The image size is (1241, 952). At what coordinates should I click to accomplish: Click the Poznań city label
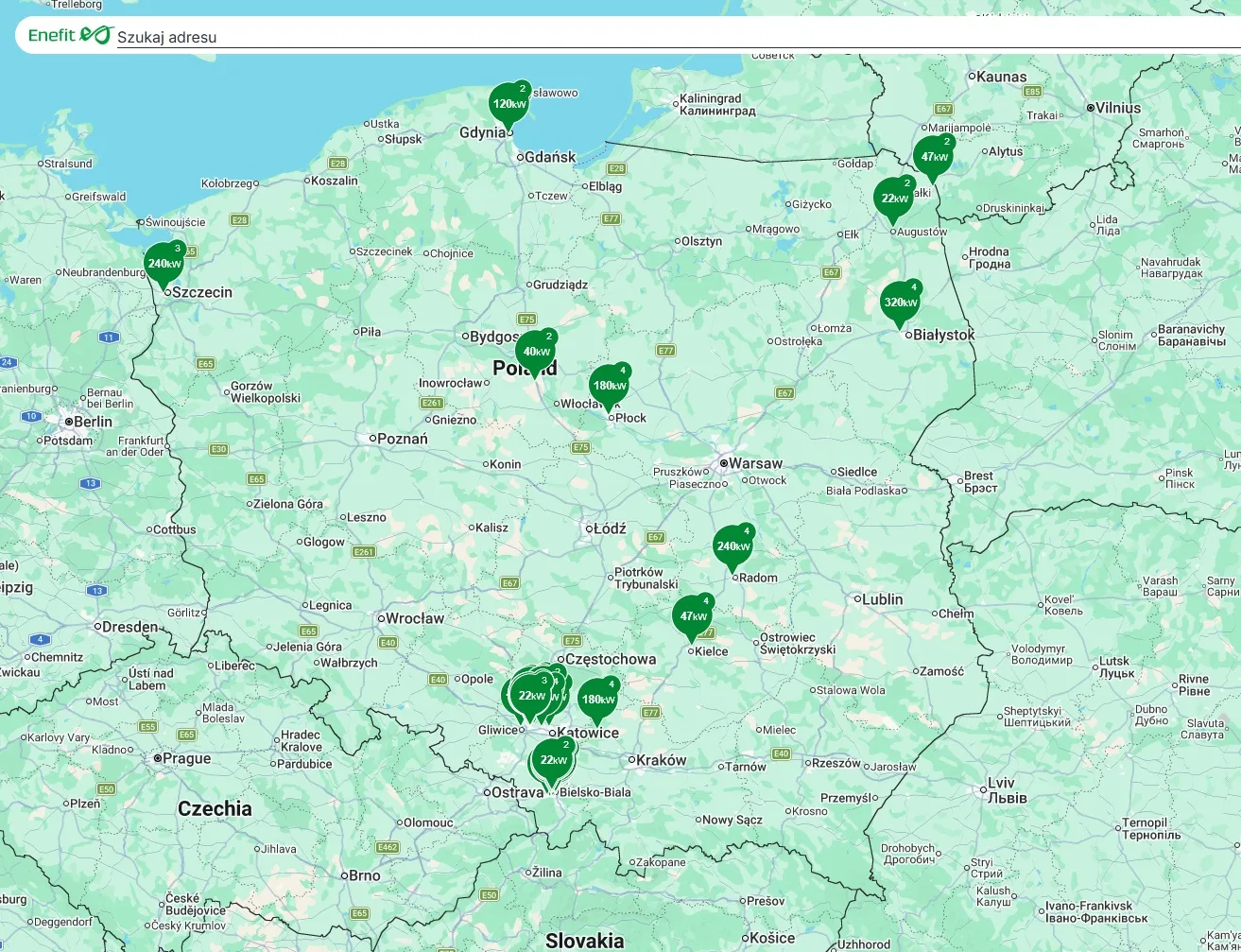pos(403,439)
